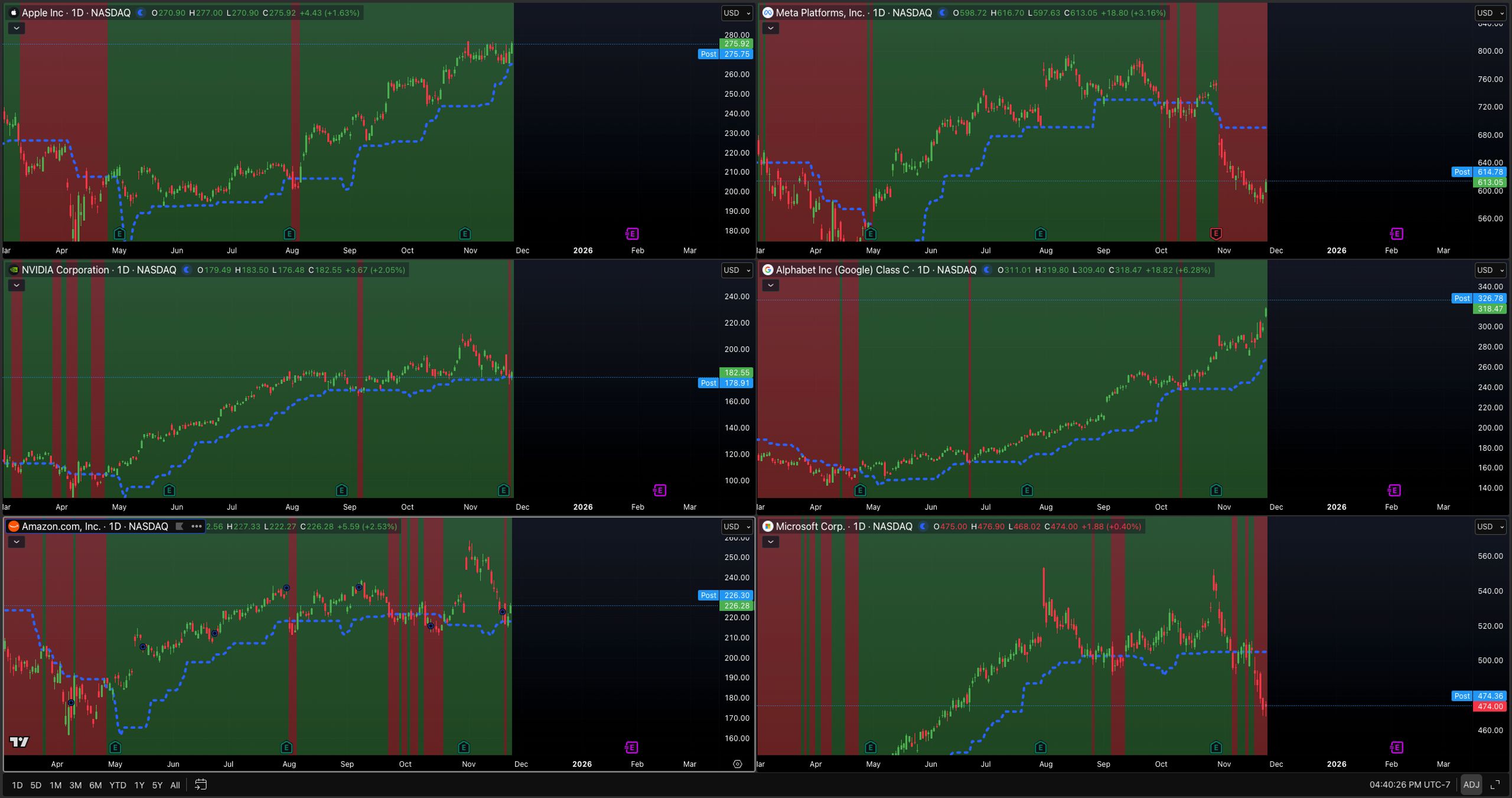Image resolution: width=1512 pixels, height=798 pixels.
Task: Click the red earnings marker on the Meta chart
Action: click(1216, 234)
